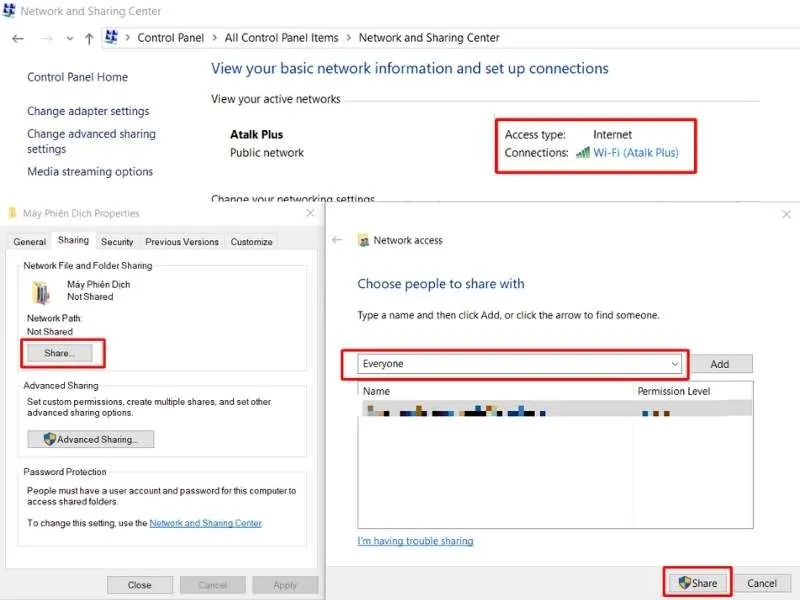This screenshot has width=800, height=600.
Task: Click the Share... button in Properties
Action: pyautogui.click(x=59, y=353)
